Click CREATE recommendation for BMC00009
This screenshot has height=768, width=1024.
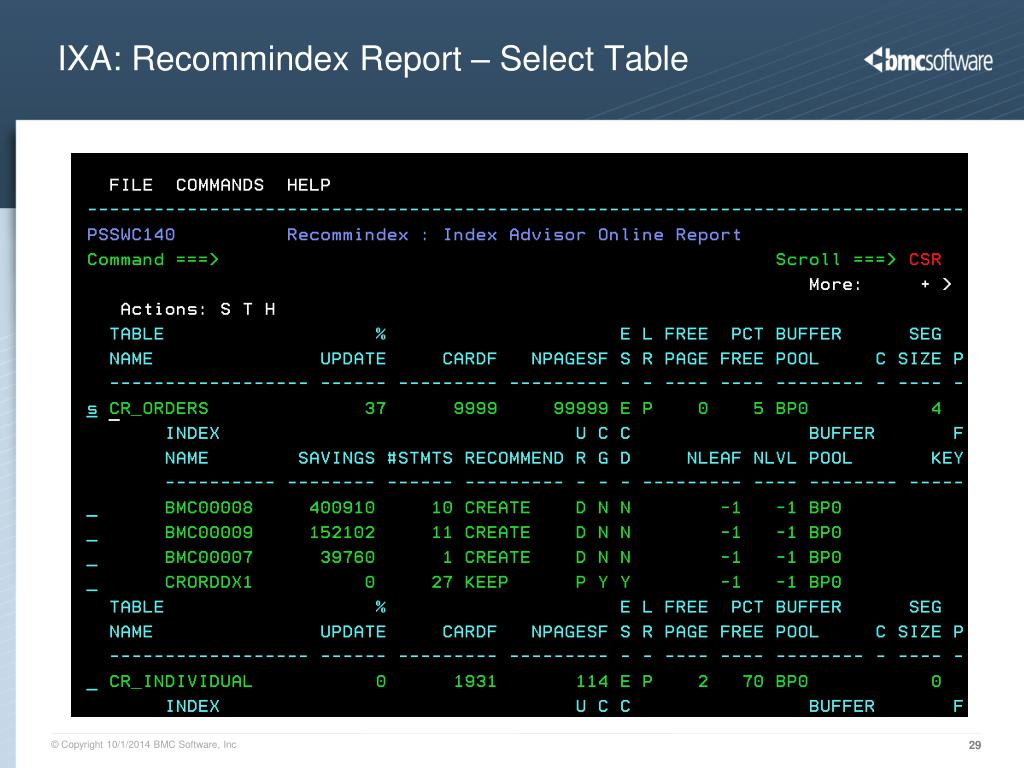(497, 532)
